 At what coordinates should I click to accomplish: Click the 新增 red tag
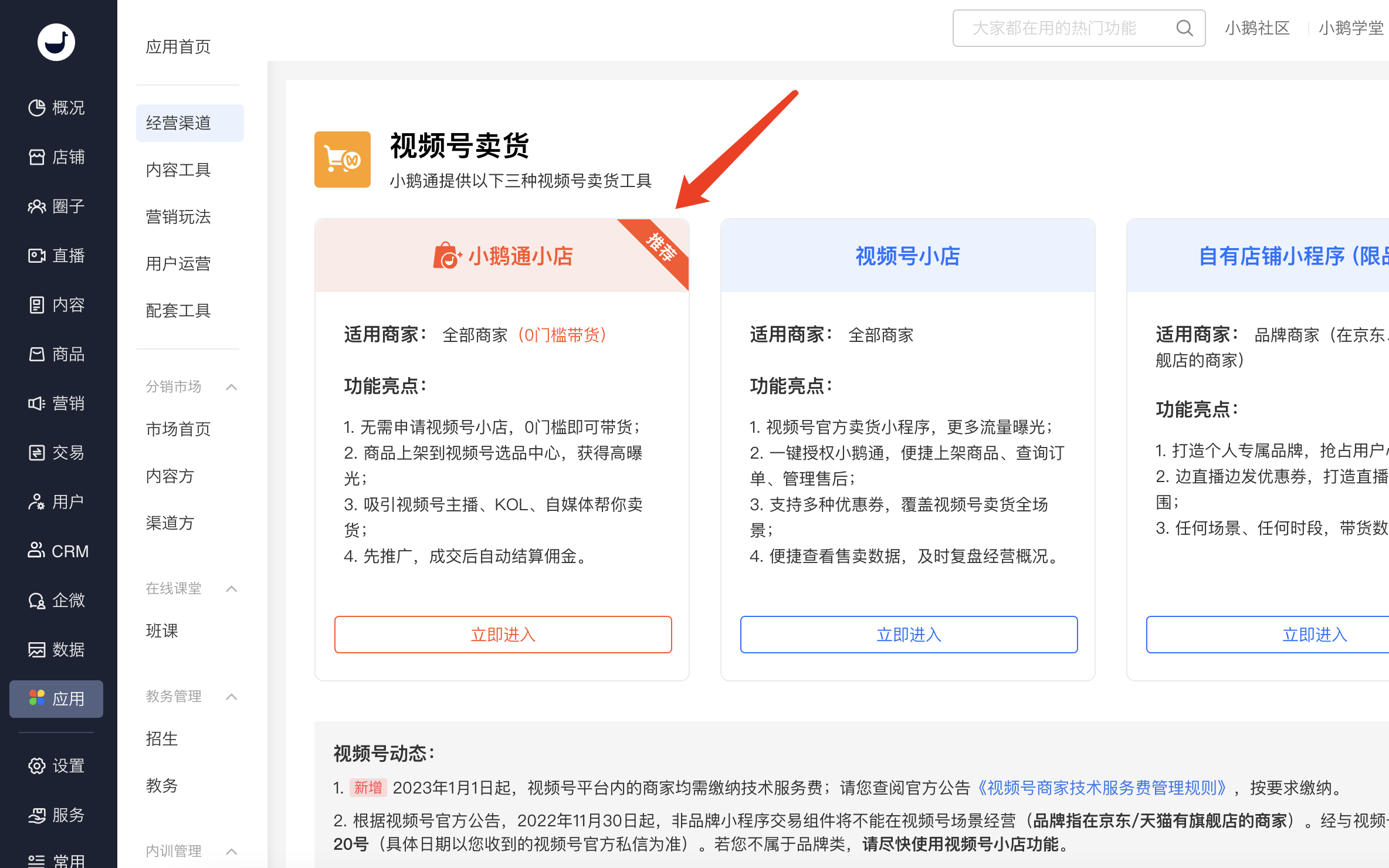(x=368, y=788)
